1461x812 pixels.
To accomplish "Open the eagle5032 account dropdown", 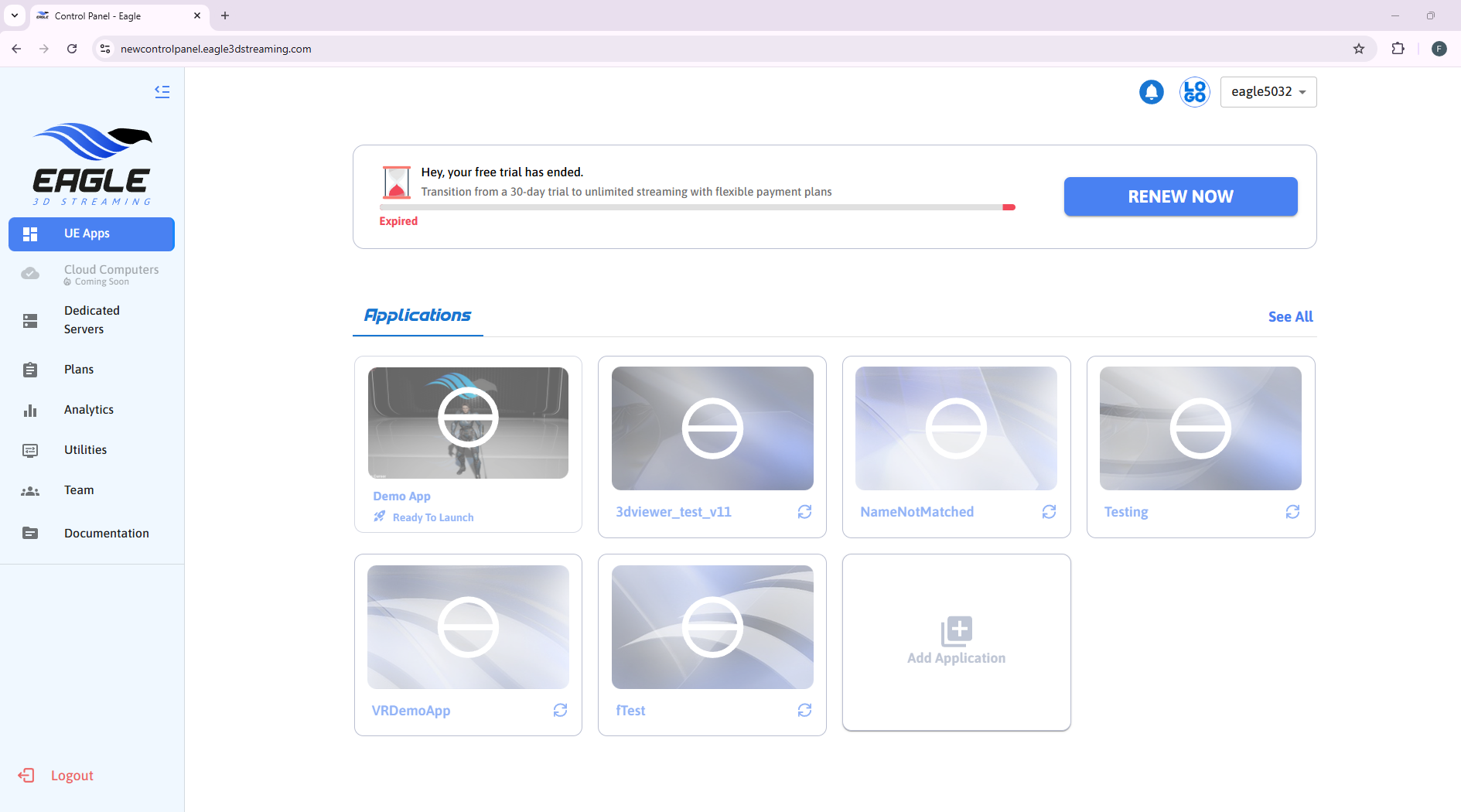I will 1268,92.
